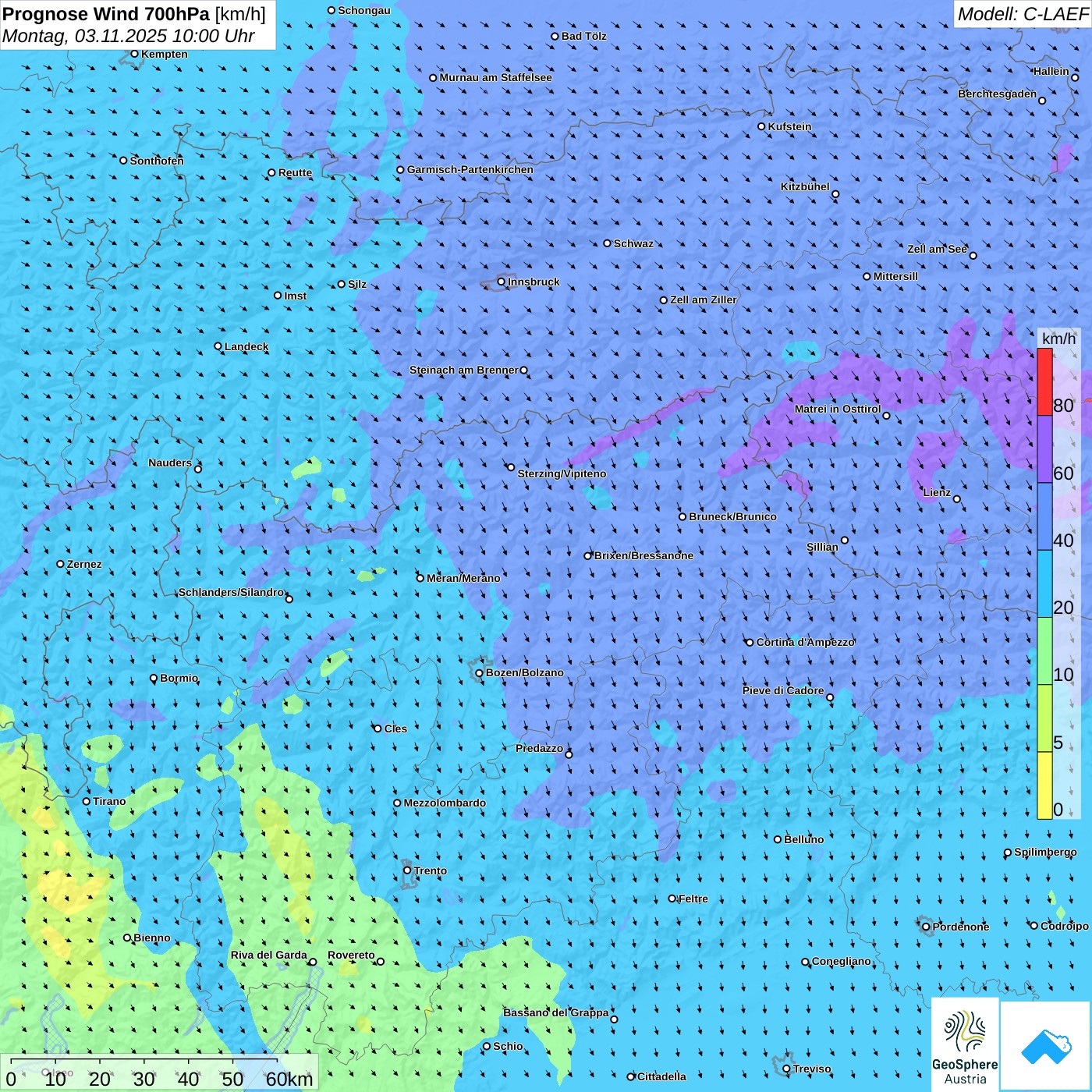Click the Treviso city marker
1092x1092 pixels.
pyautogui.click(x=787, y=1069)
